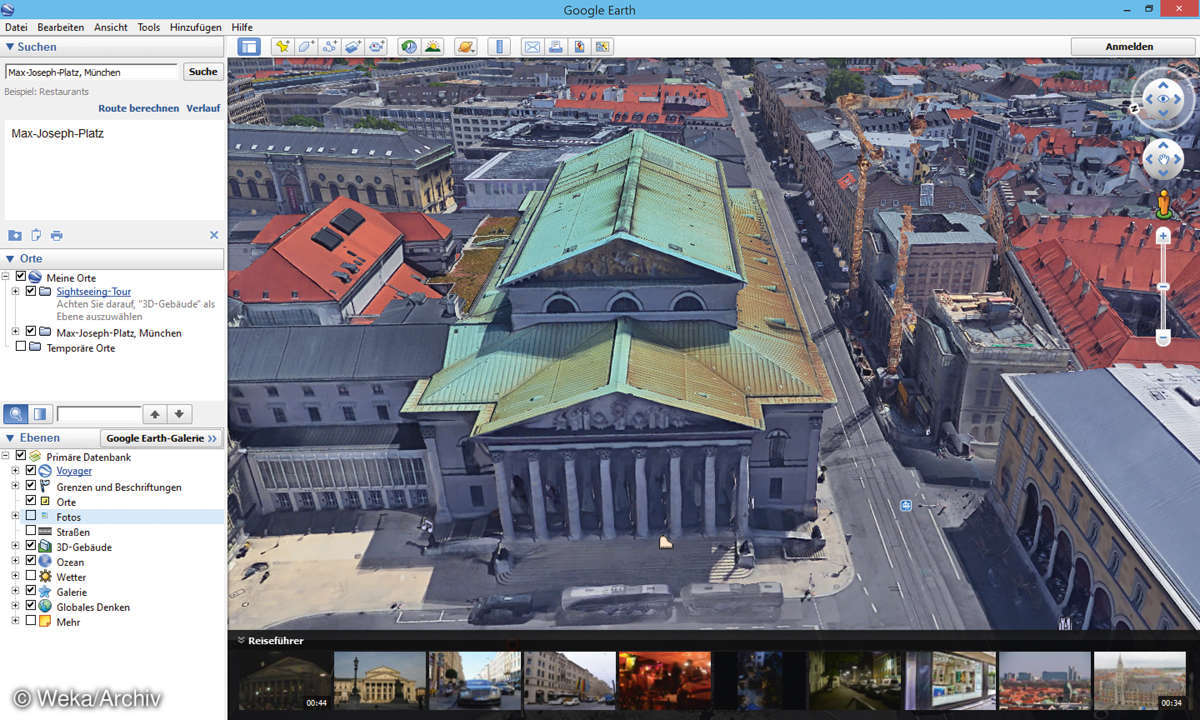Toggle Grenzen und Beschriftungen checkbox
The height and width of the screenshot is (720, 1200).
[x=31, y=486]
